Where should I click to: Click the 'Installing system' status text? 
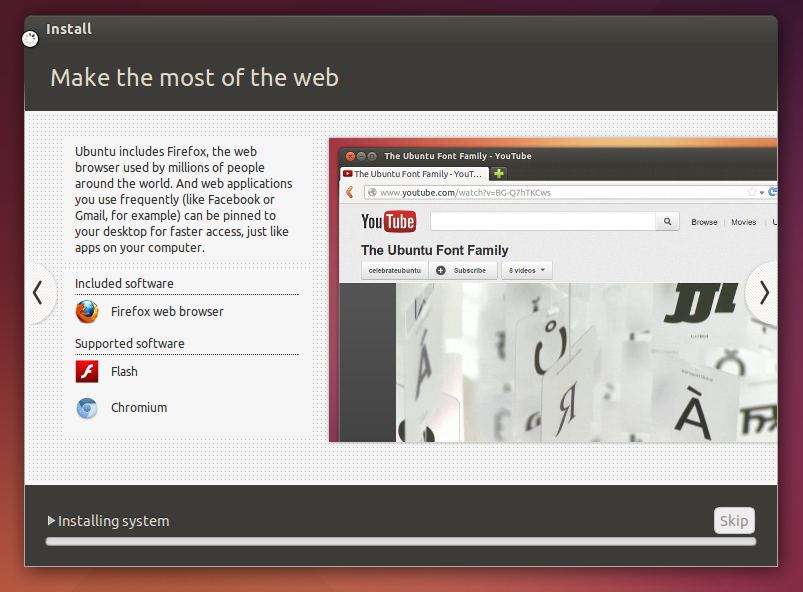[113, 521]
